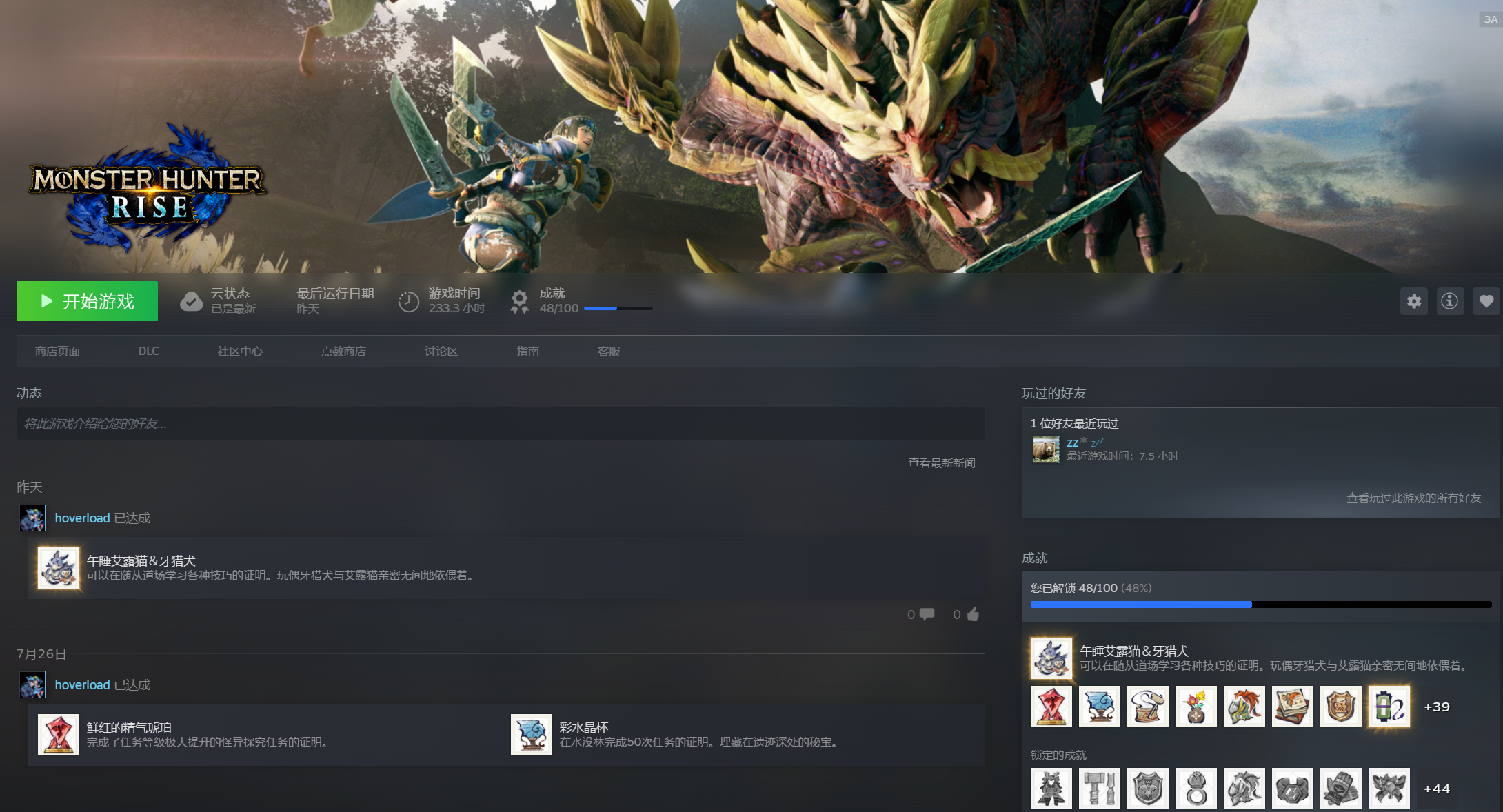Click locked chest armor achievement icon
Screen dimensions: 1503x812
(1293, 789)
